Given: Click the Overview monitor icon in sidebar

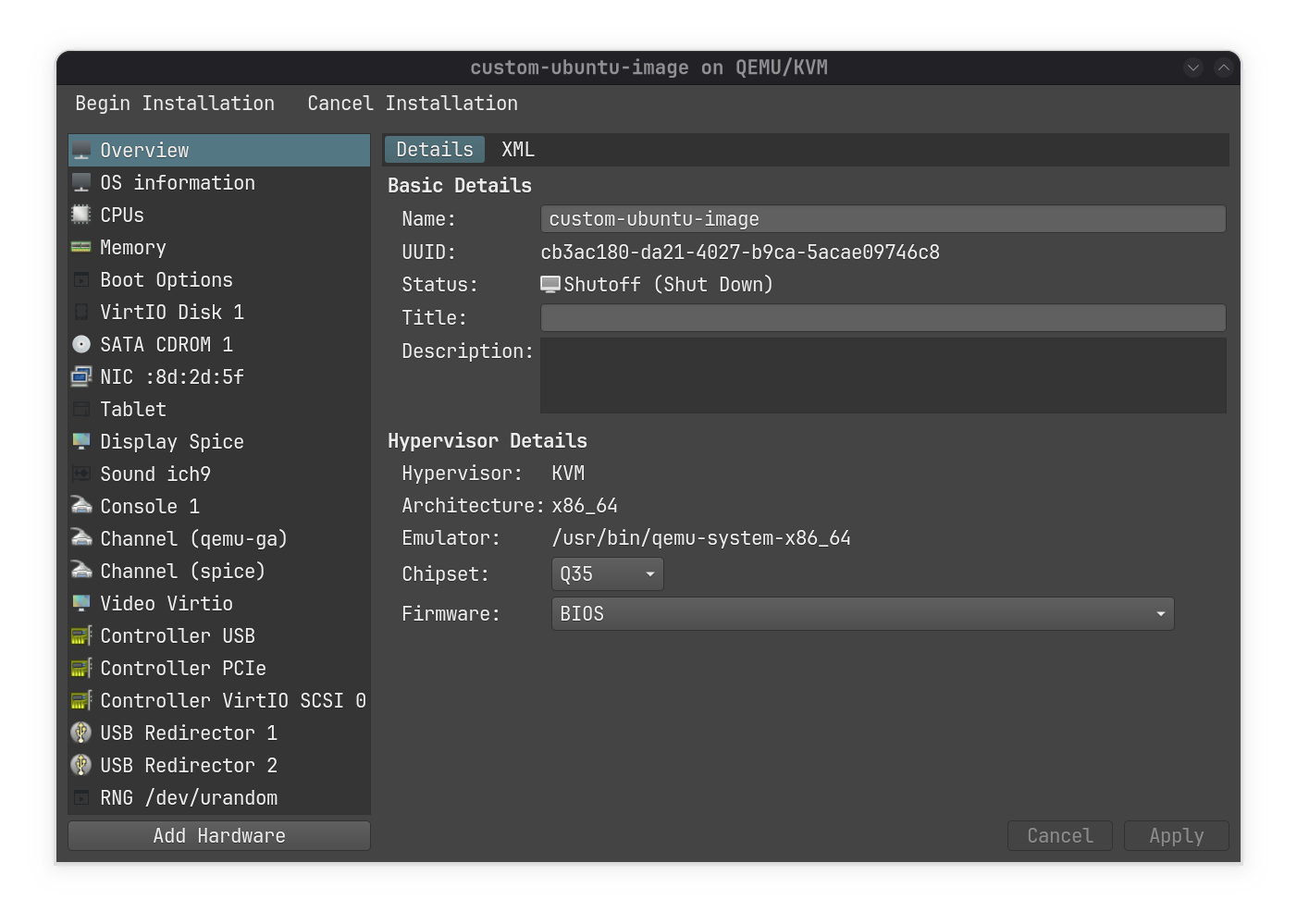Looking at the screenshot, I should 81,151.
